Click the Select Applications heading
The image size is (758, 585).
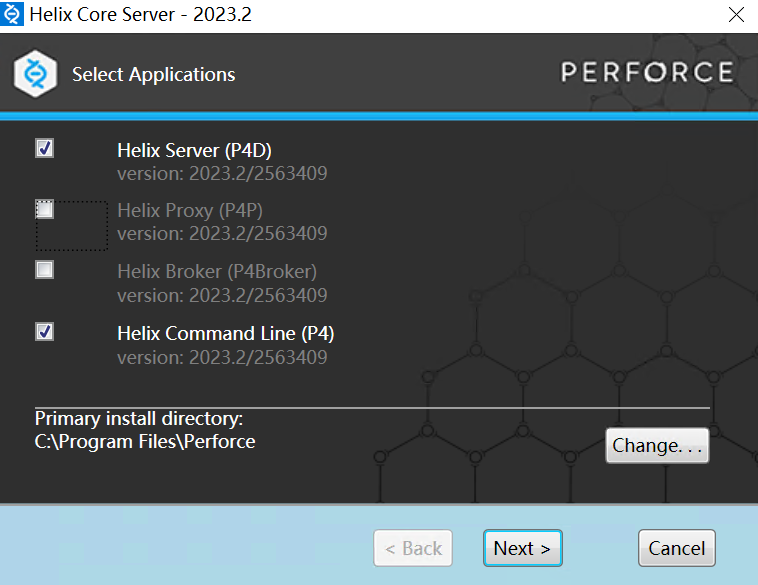(x=154, y=74)
